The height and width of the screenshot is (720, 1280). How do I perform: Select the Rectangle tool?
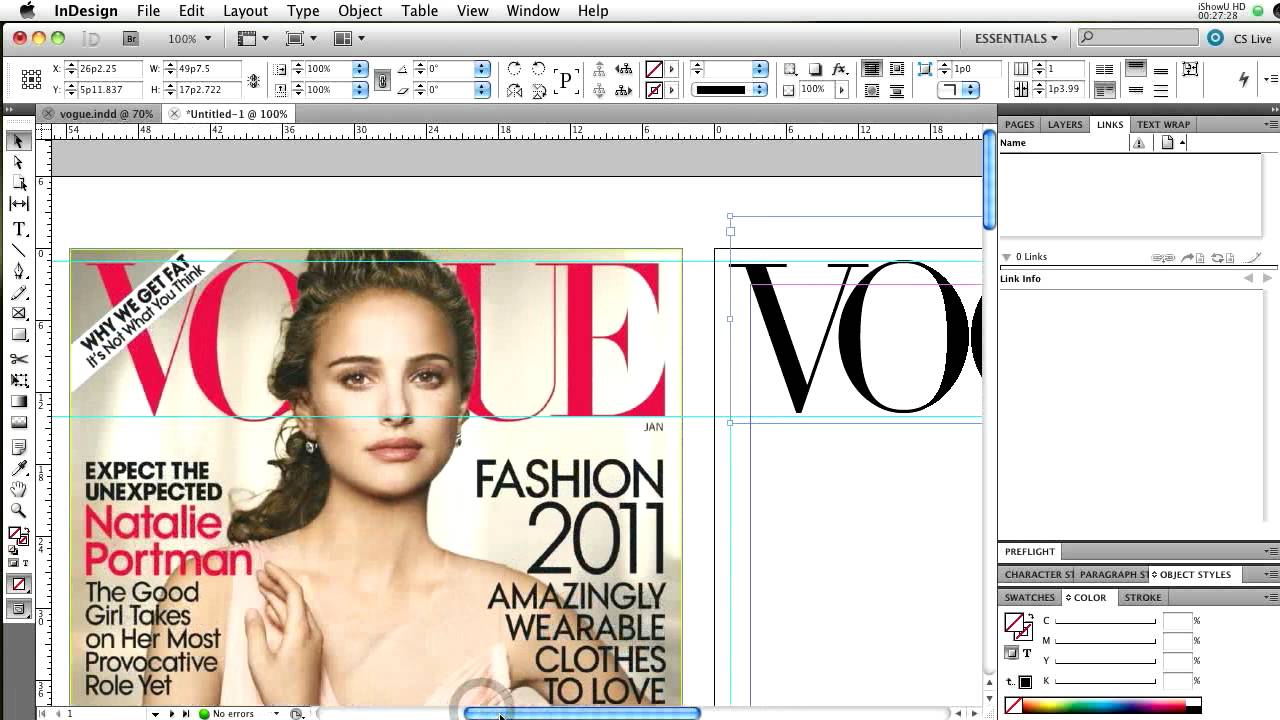point(18,335)
